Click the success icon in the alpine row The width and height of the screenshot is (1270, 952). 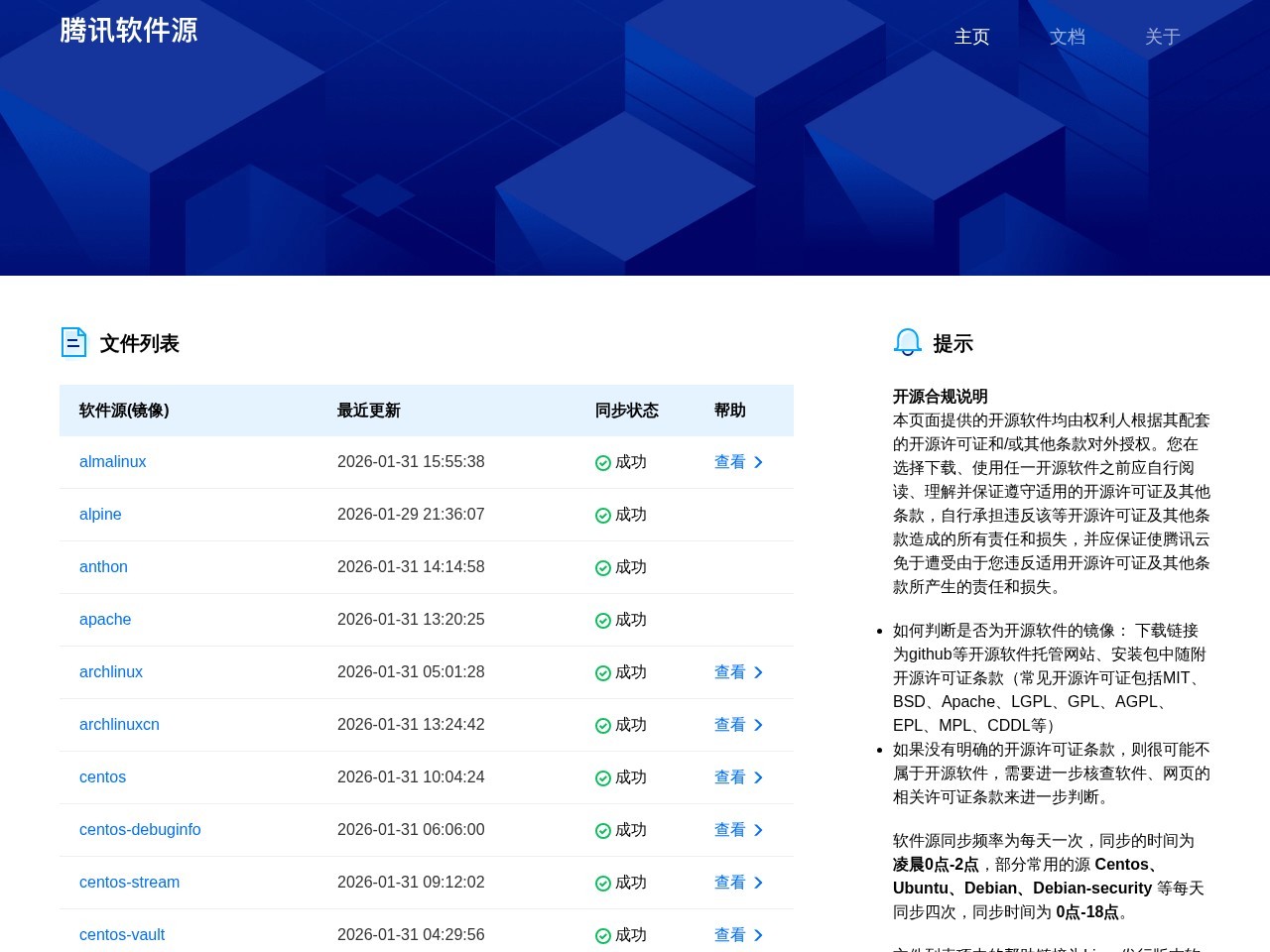pyautogui.click(x=602, y=515)
